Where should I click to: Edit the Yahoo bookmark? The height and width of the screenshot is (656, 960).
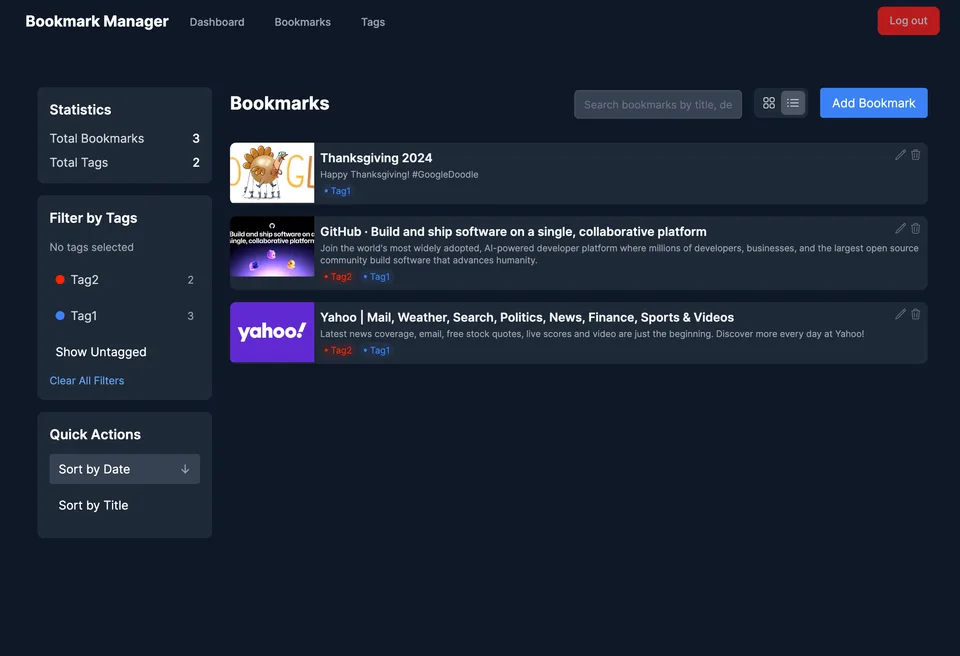pos(900,314)
